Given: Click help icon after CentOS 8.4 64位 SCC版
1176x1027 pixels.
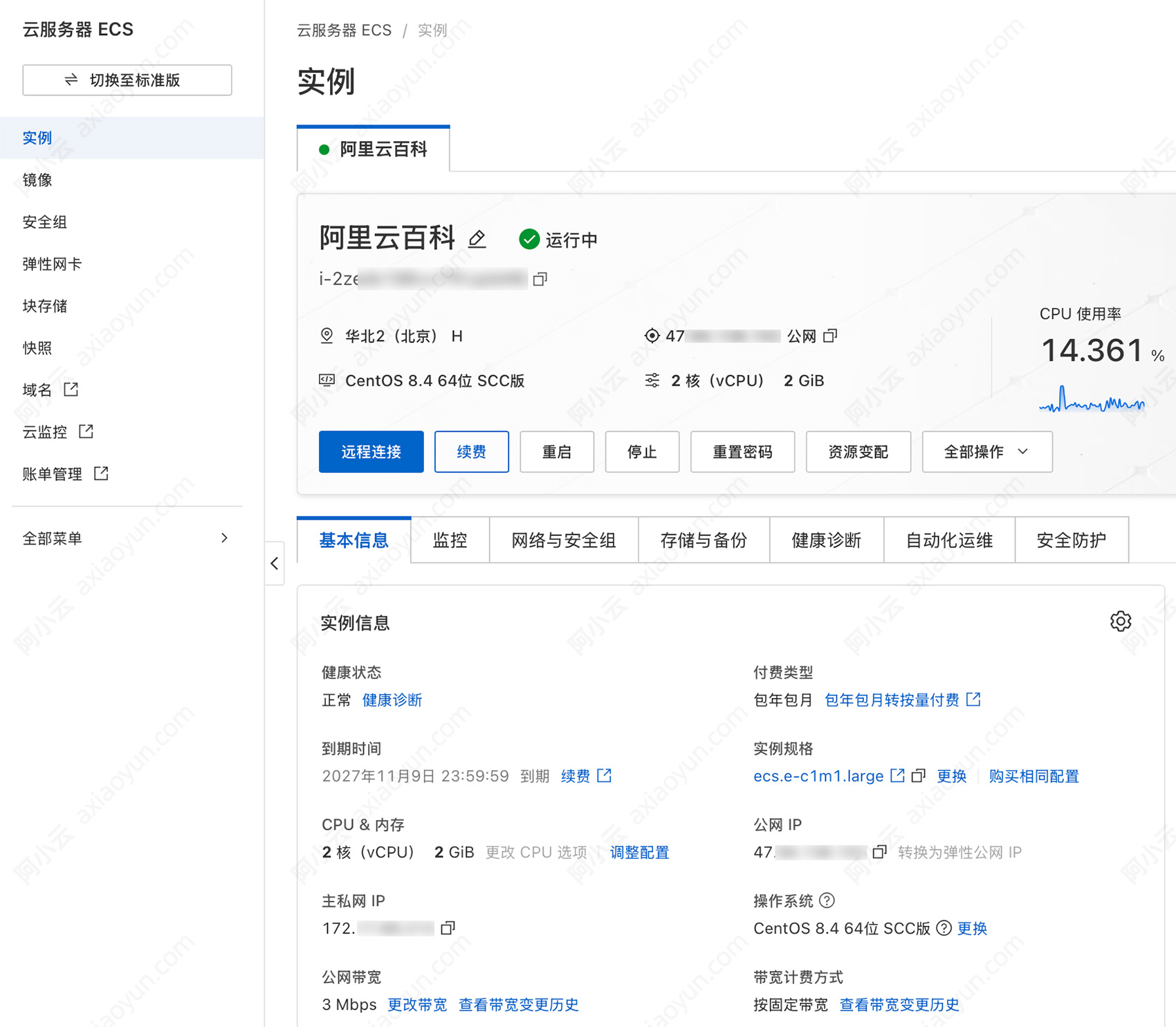Looking at the screenshot, I should [944, 928].
